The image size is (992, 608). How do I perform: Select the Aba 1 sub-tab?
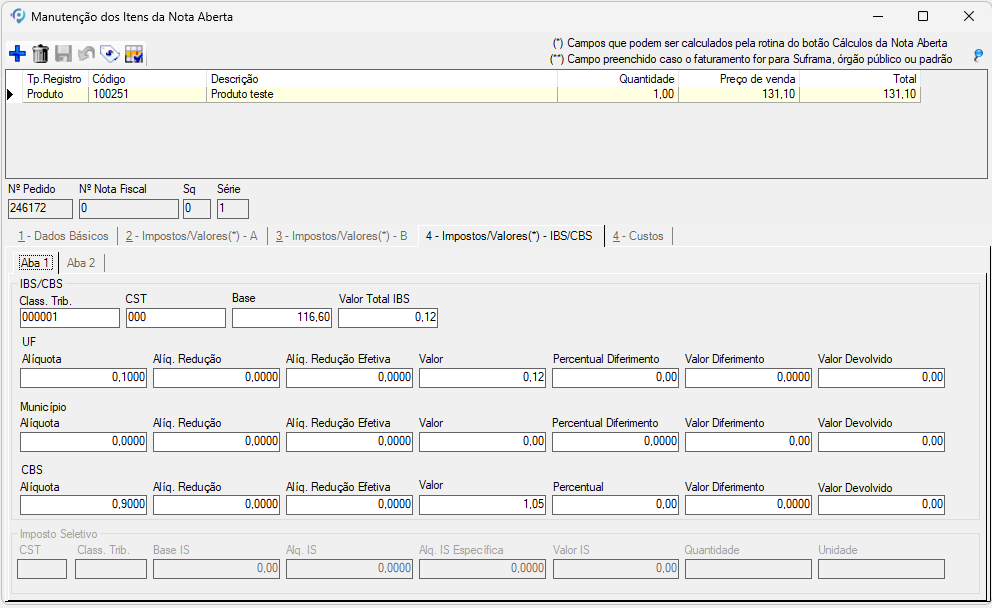[35, 262]
